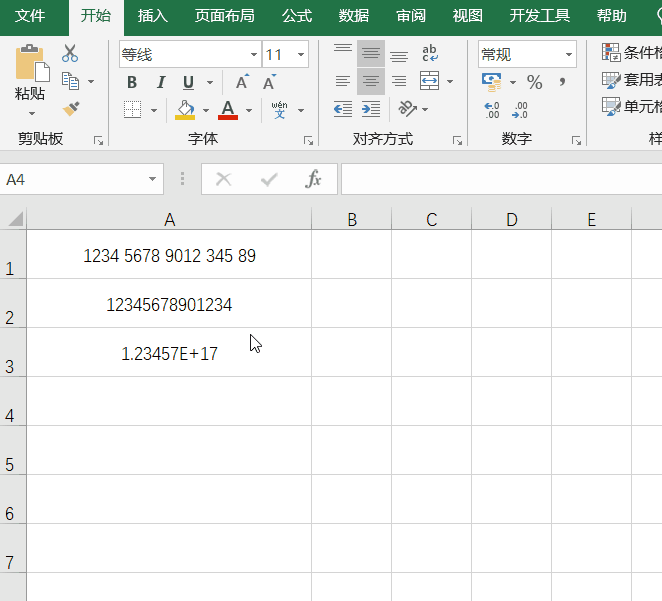The height and width of the screenshot is (601, 662).
Task: Open the 字体 dialog launcher
Action: 308,141
